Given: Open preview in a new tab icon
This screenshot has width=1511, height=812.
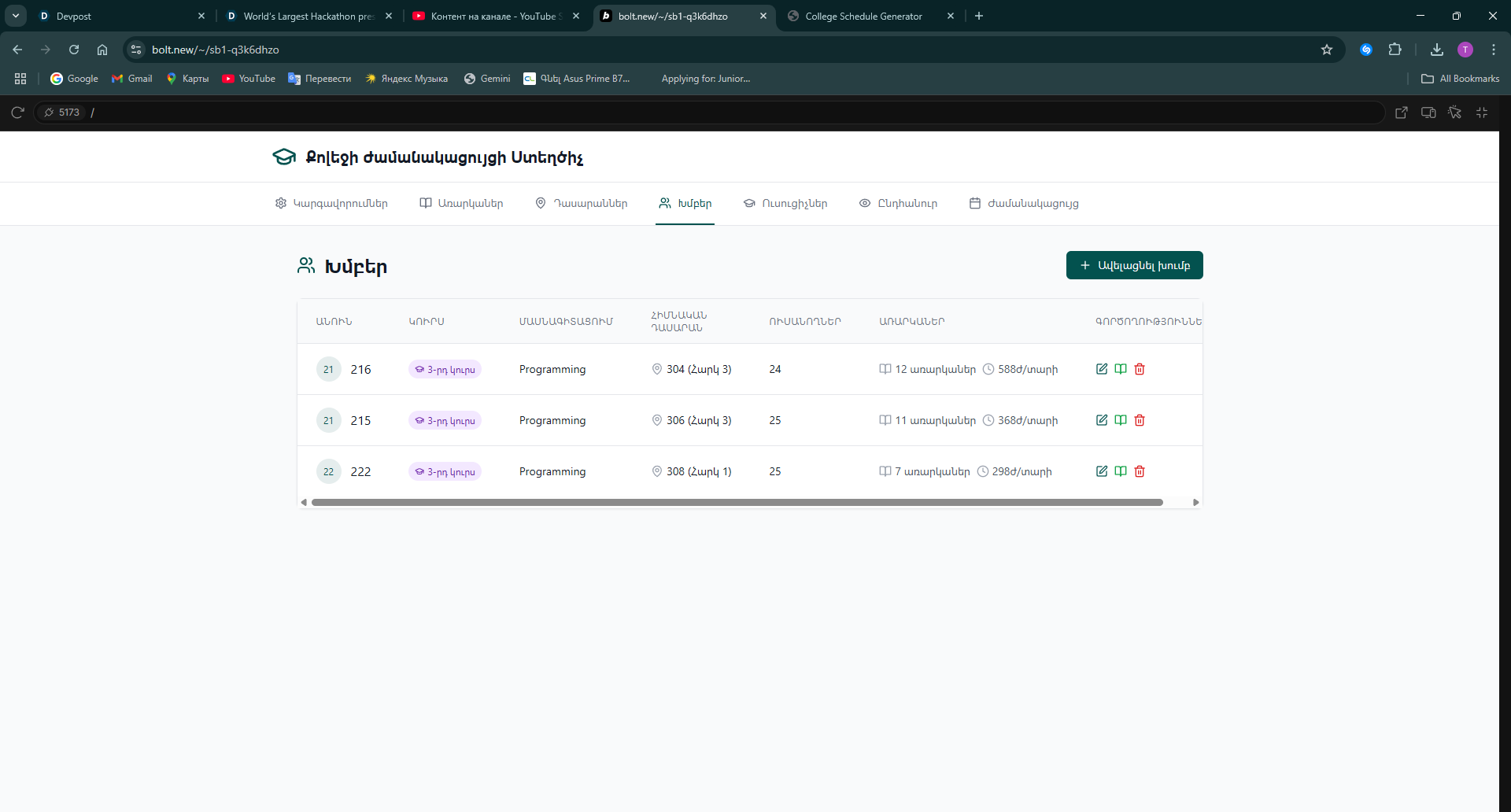Looking at the screenshot, I should [1402, 113].
